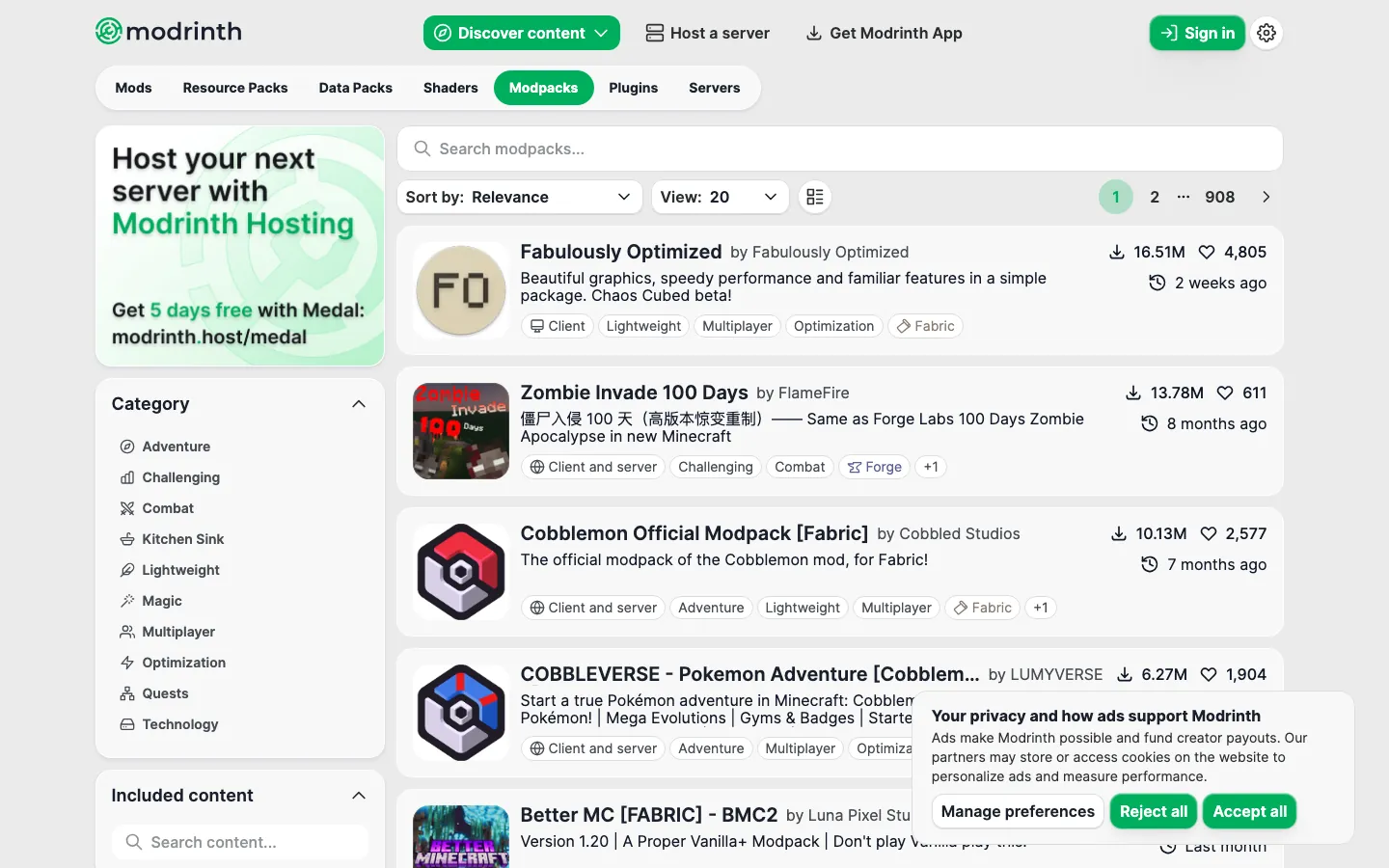Open COBBLEVERSE project icon
The image size is (1389, 868).
[x=461, y=713]
